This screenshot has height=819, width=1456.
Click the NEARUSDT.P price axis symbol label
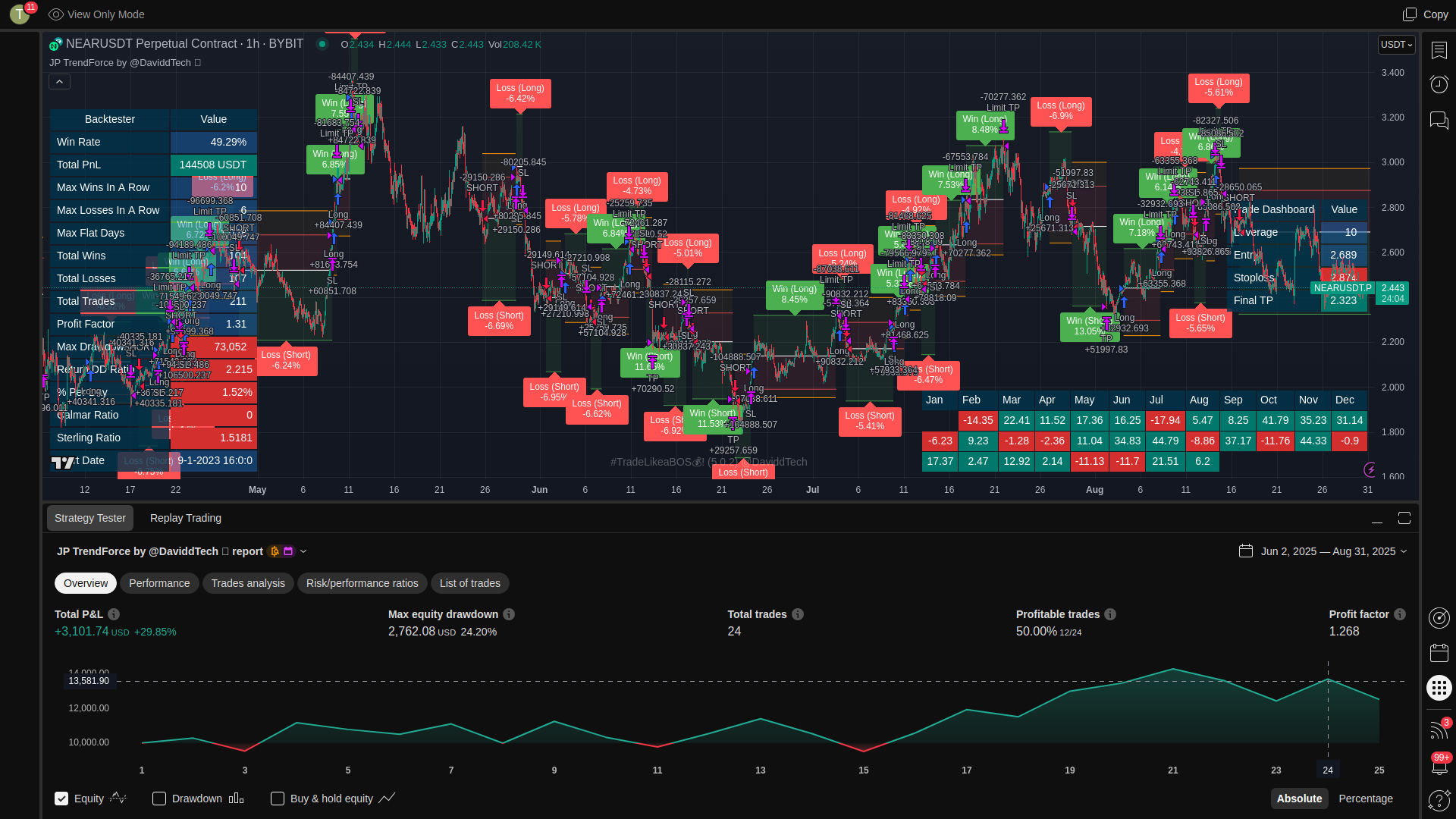point(1342,288)
